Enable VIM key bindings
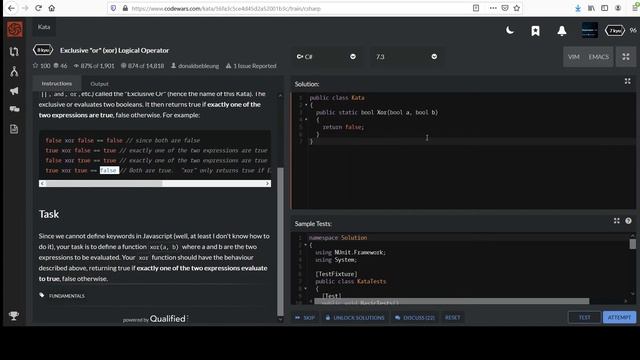The image size is (640, 360). click(573, 57)
